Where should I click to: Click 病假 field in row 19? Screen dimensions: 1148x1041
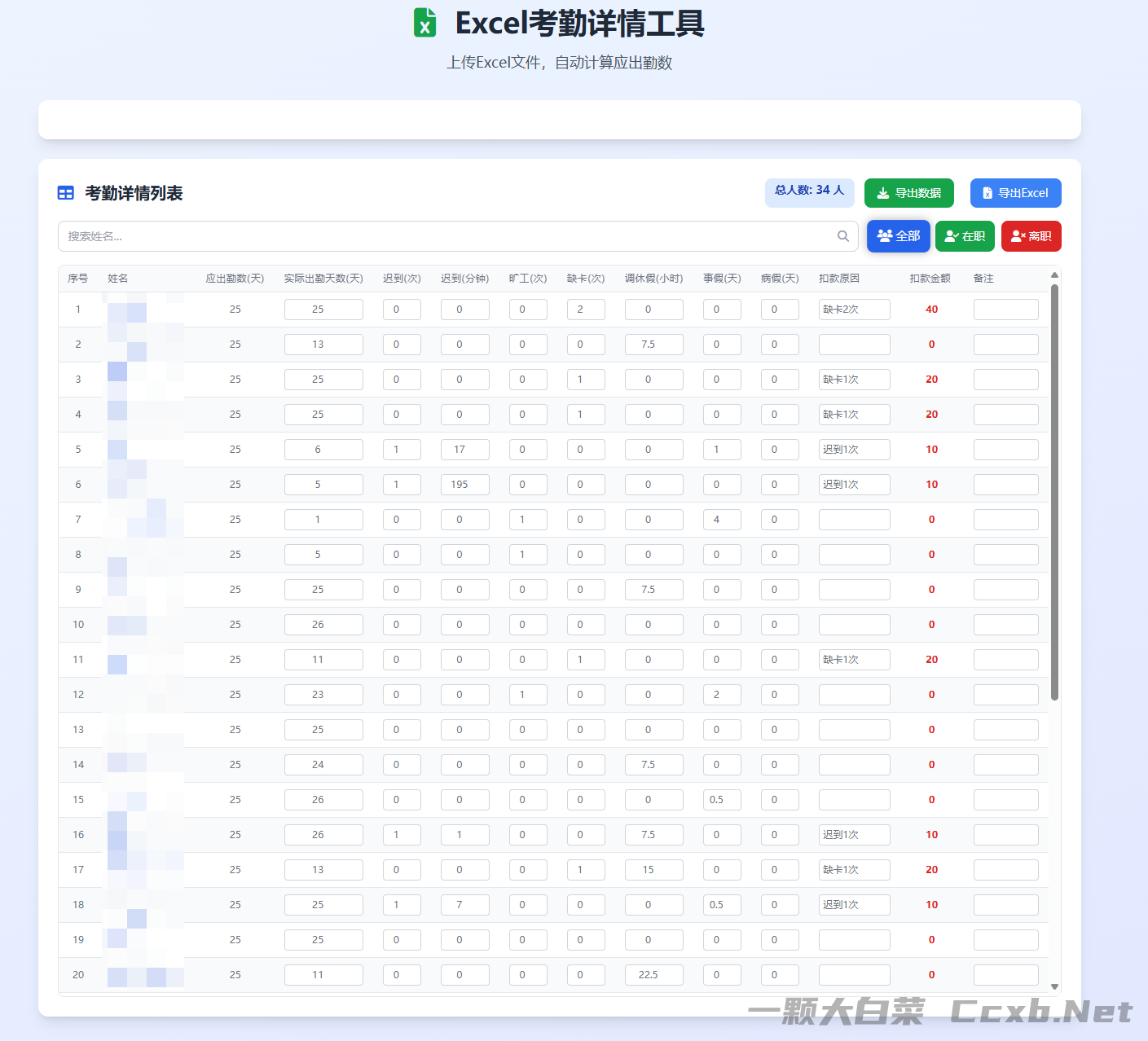780,940
